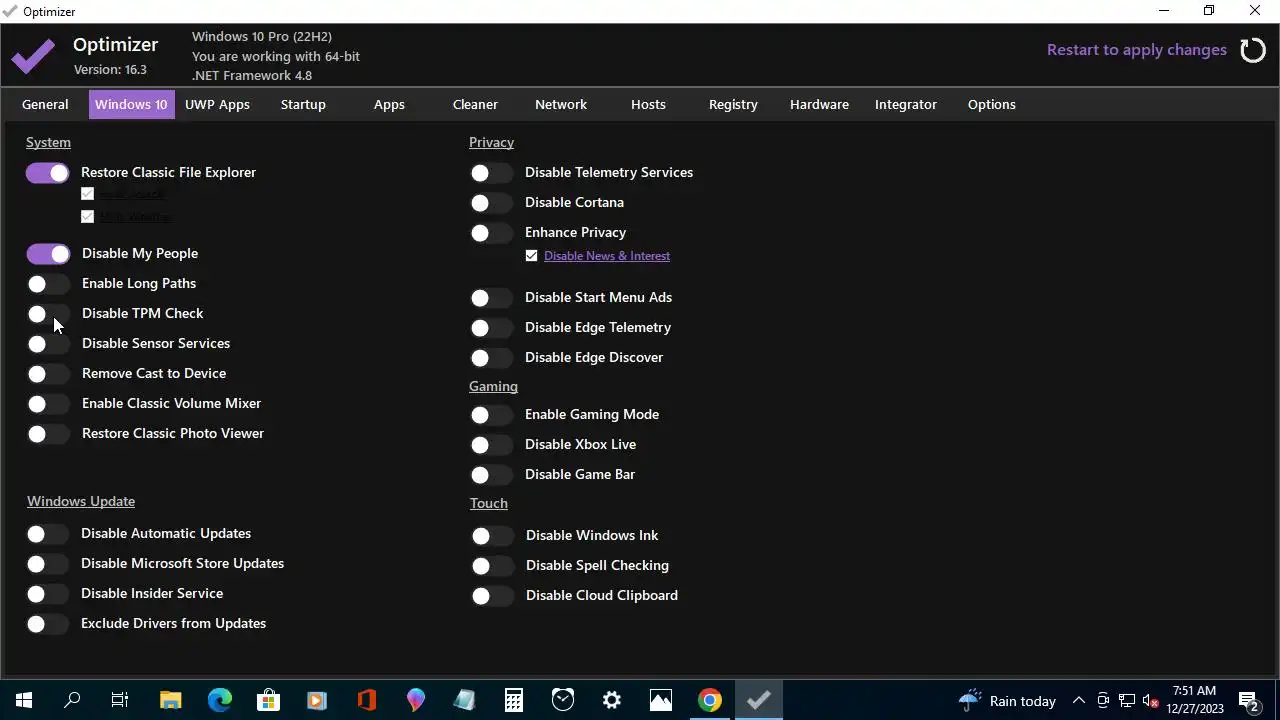
Task: Turn on Disable Spell Checking
Action: (x=492, y=566)
